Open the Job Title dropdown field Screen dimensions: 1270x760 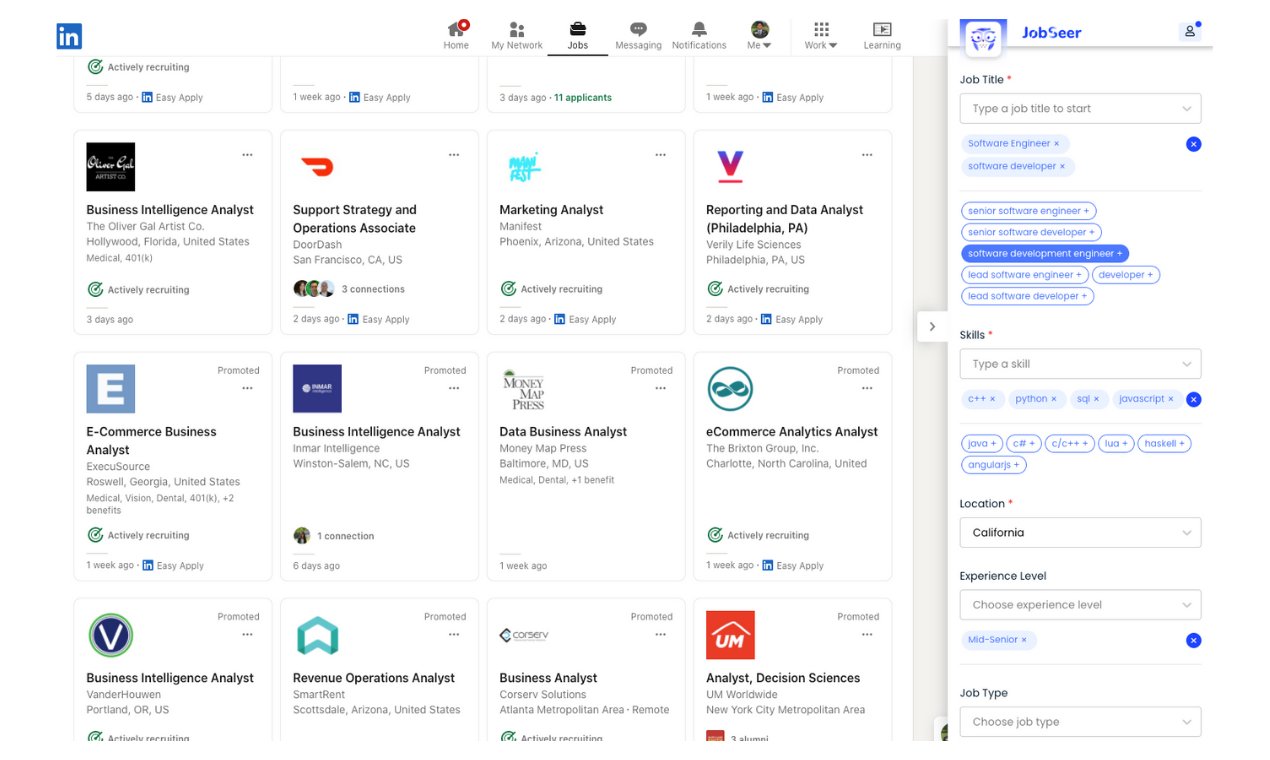click(1080, 108)
